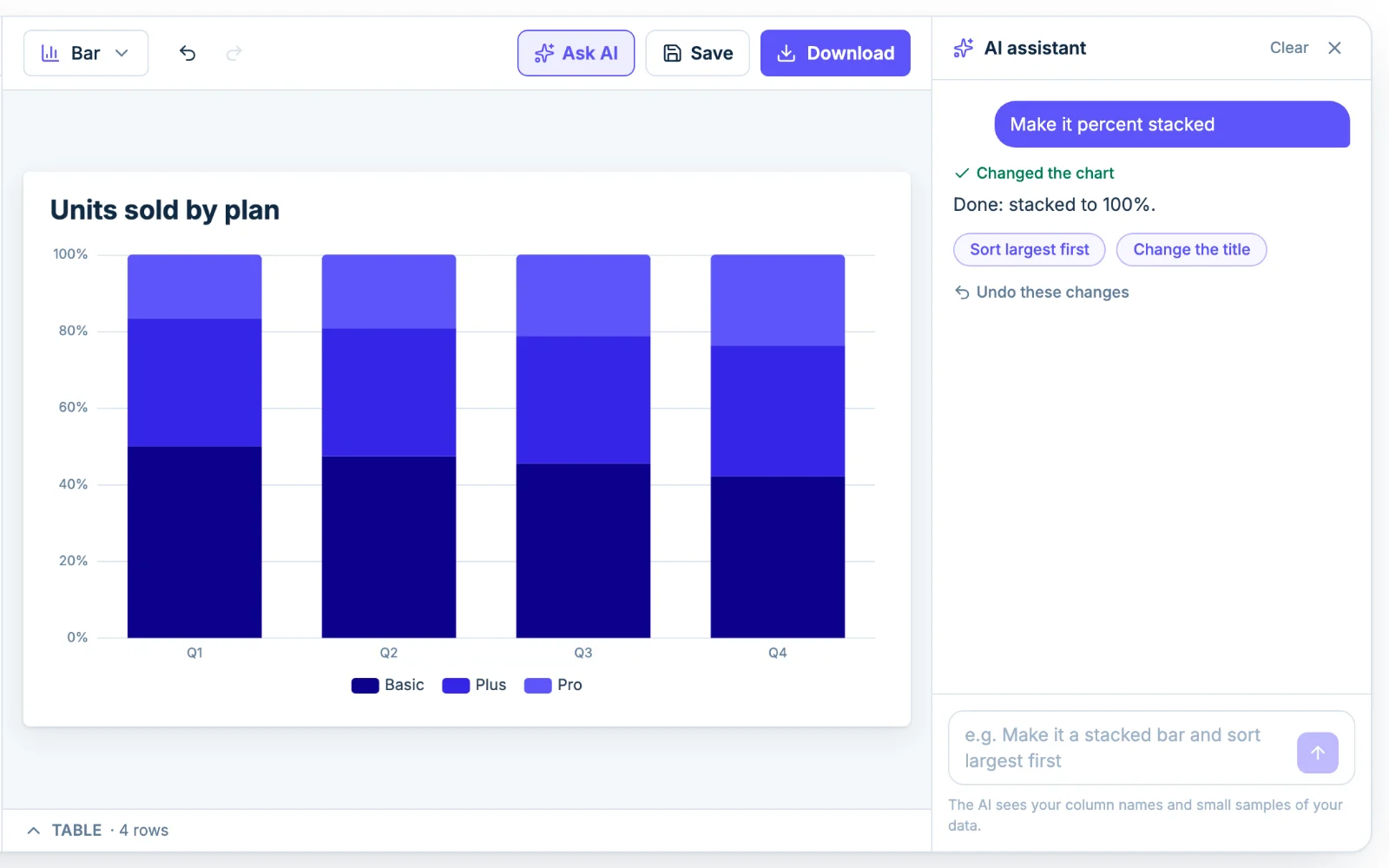Image resolution: width=1389 pixels, height=868 pixels.
Task: Choose the Change the title suggestion
Action: coord(1192,250)
